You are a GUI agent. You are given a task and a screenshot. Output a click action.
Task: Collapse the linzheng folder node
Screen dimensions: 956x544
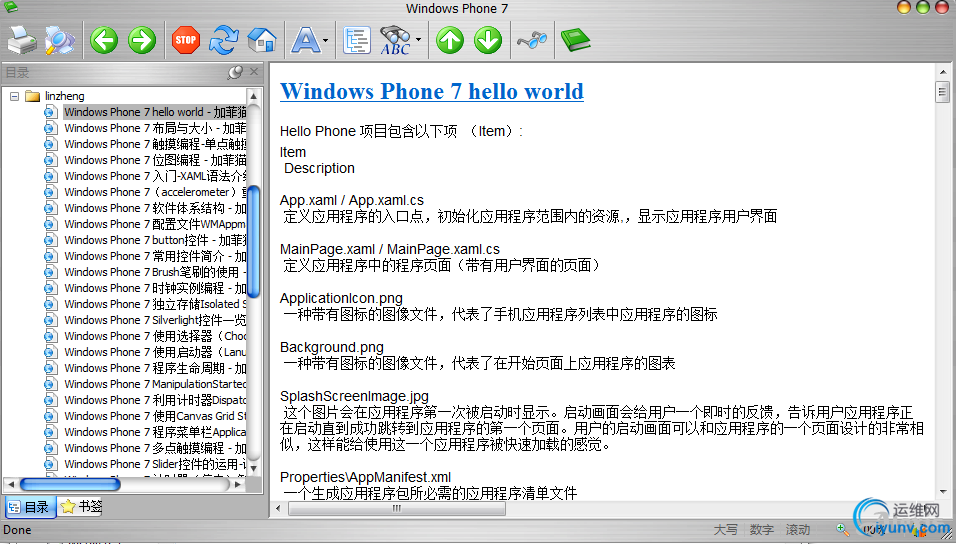click(14, 96)
